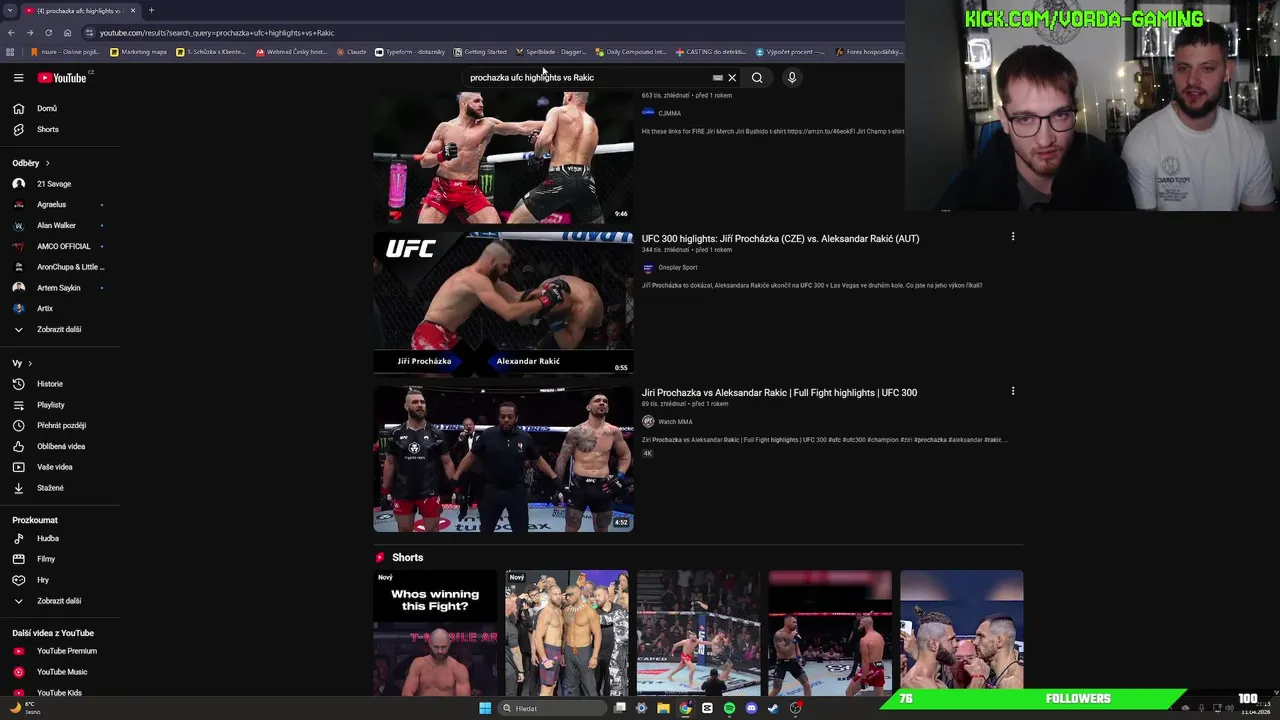
Task: Go back with browser back arrow
Action: coord(11,32)
